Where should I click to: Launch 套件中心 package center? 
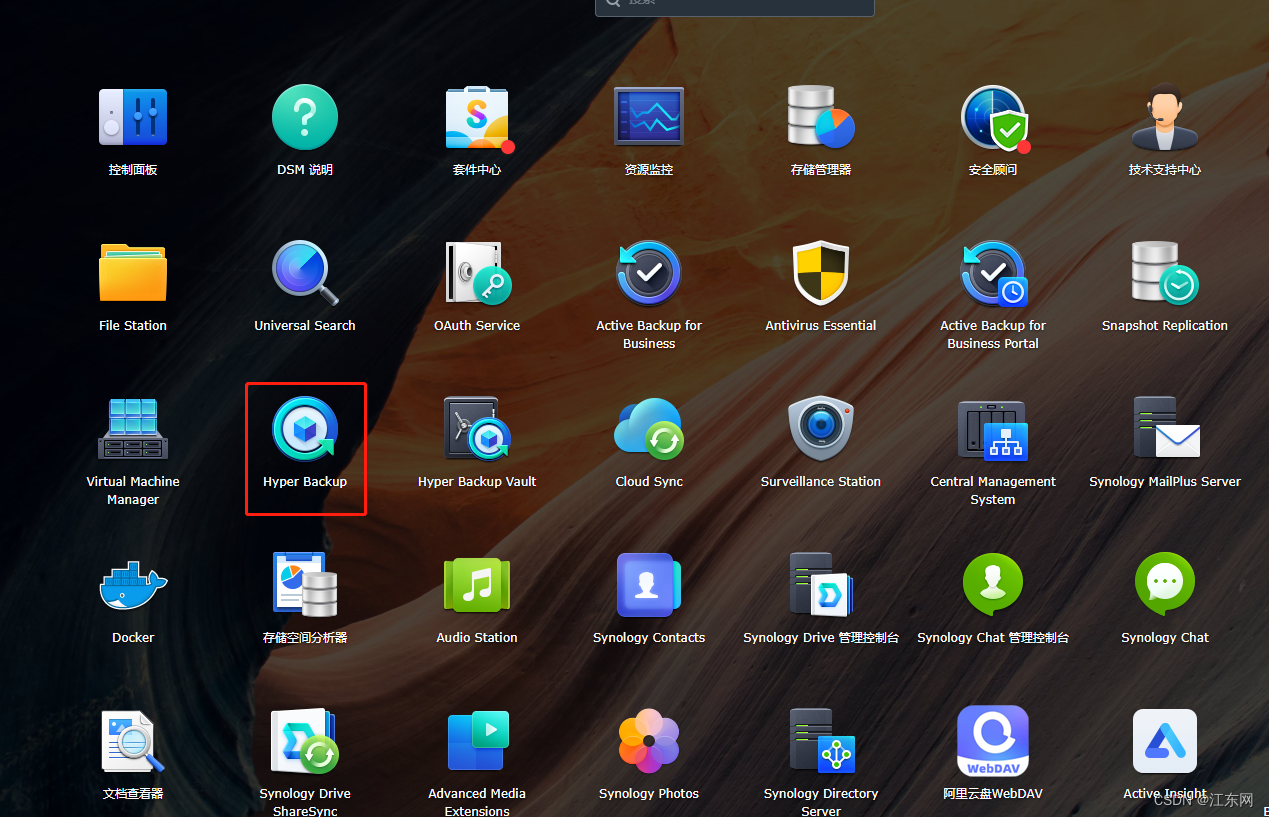(x=477, y=117)
